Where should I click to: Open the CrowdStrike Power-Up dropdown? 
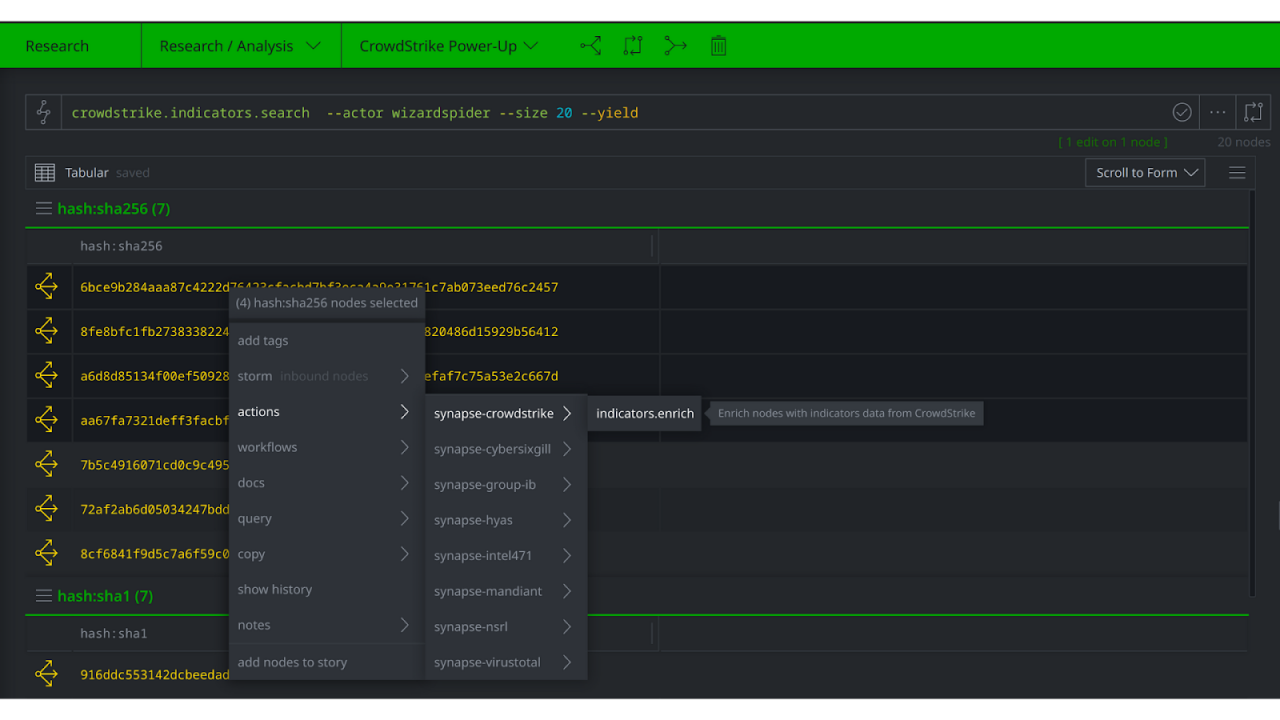(x=449, y=46)
